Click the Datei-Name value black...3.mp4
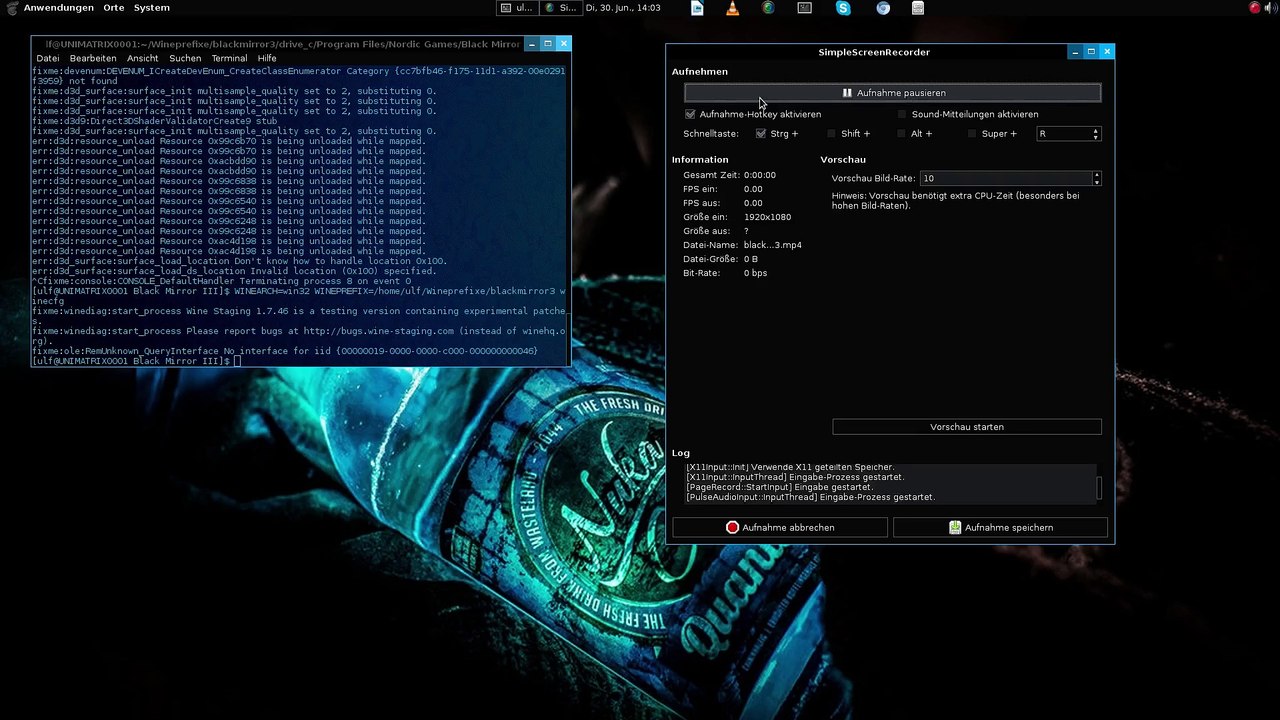Screen dimensions: 1280x720 772,245
